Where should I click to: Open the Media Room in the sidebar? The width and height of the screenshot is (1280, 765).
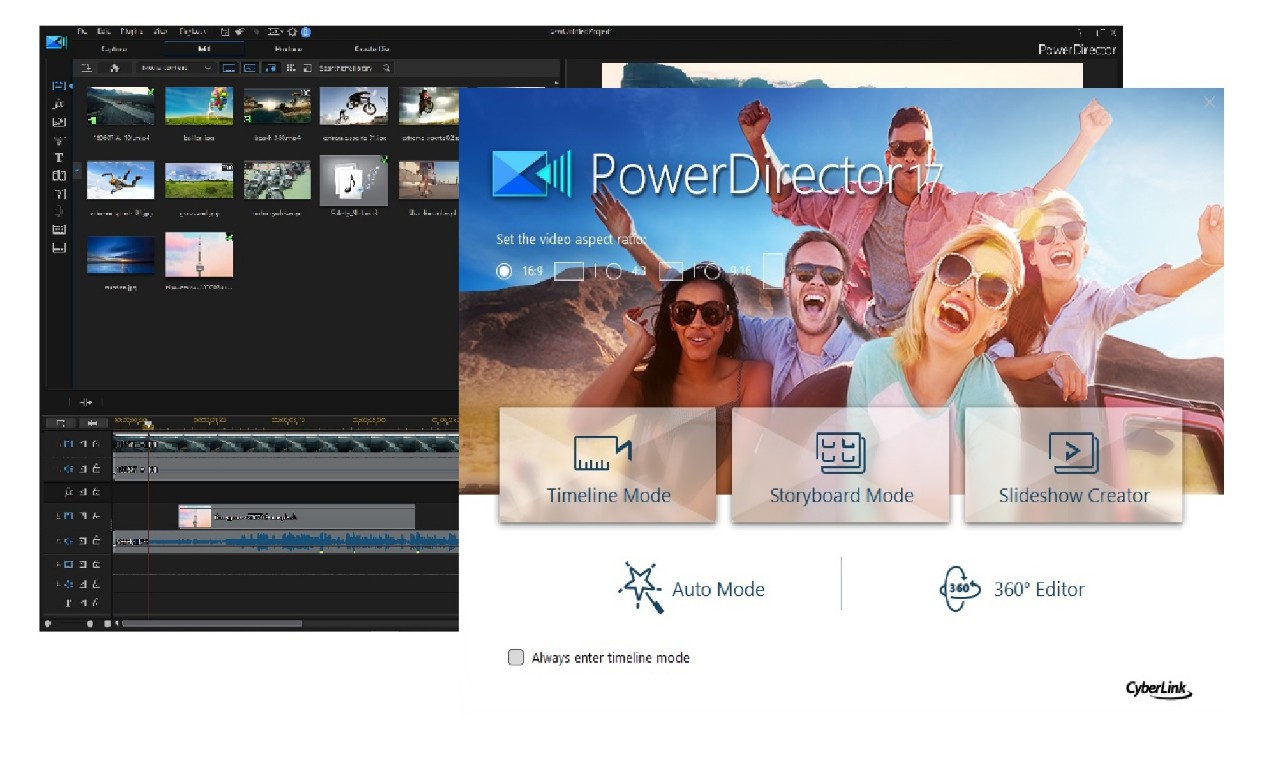[x=57, y=84]
